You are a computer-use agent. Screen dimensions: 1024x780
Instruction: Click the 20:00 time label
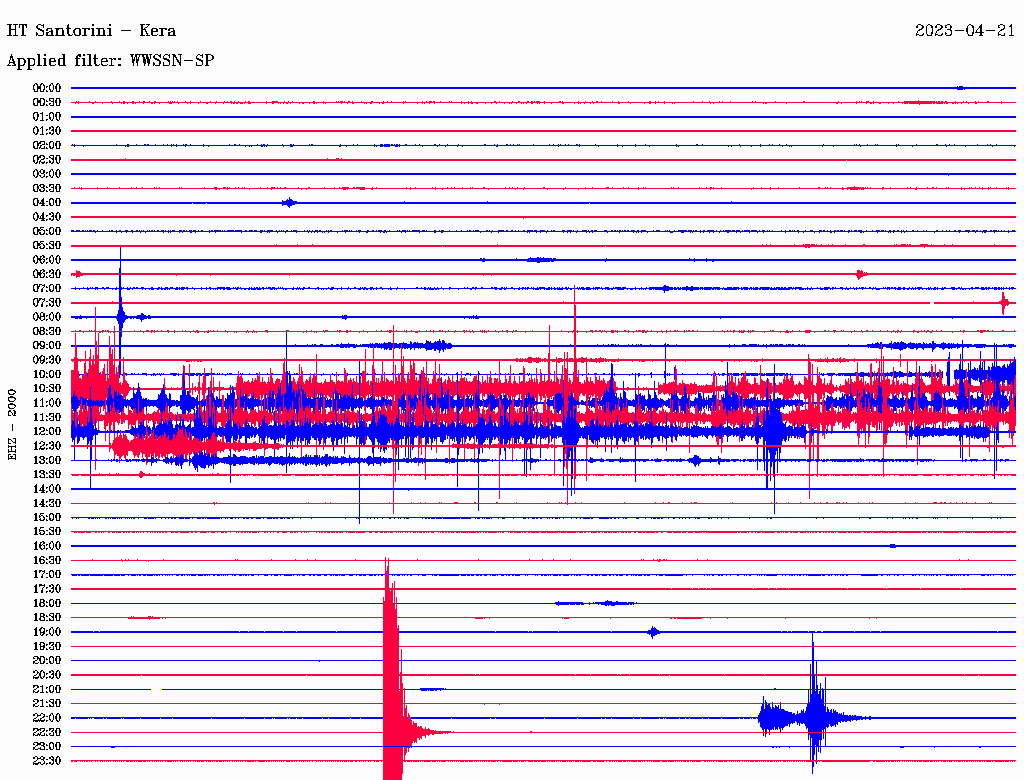[47, 660]
